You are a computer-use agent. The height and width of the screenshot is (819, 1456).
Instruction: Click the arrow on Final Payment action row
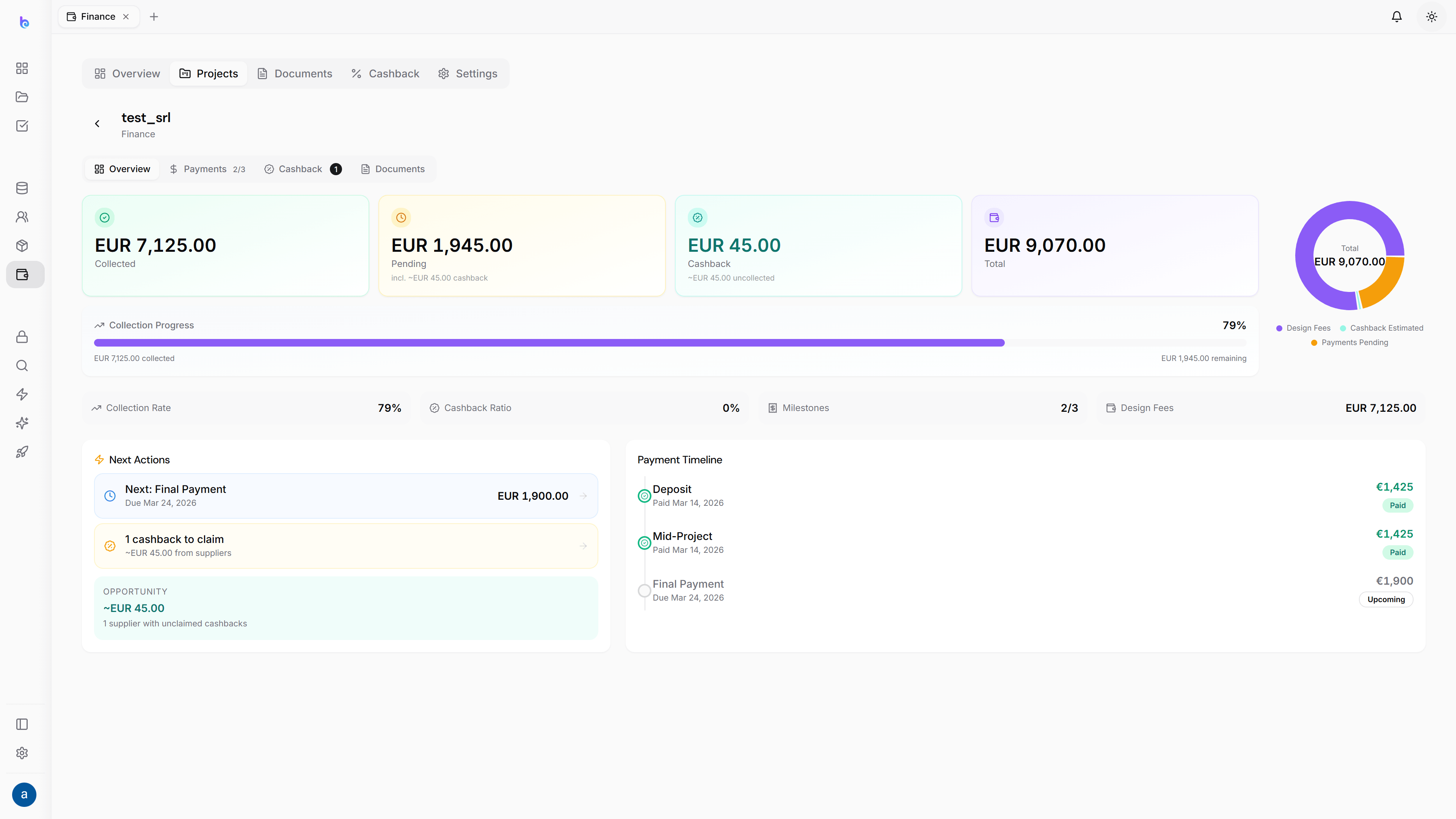coord(583,496)
